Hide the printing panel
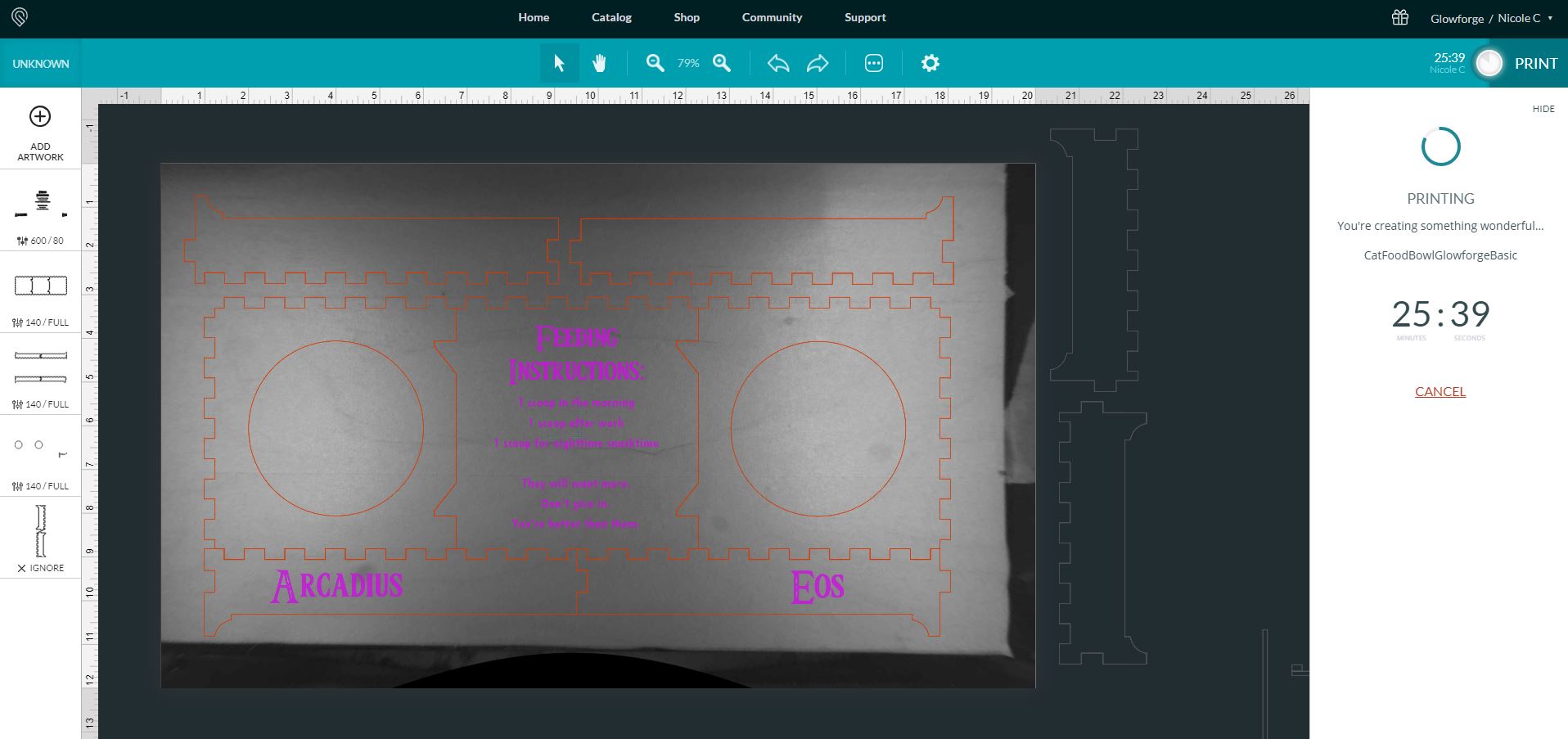Viewport: 1568px width, 739px height. pos(1543,109)
